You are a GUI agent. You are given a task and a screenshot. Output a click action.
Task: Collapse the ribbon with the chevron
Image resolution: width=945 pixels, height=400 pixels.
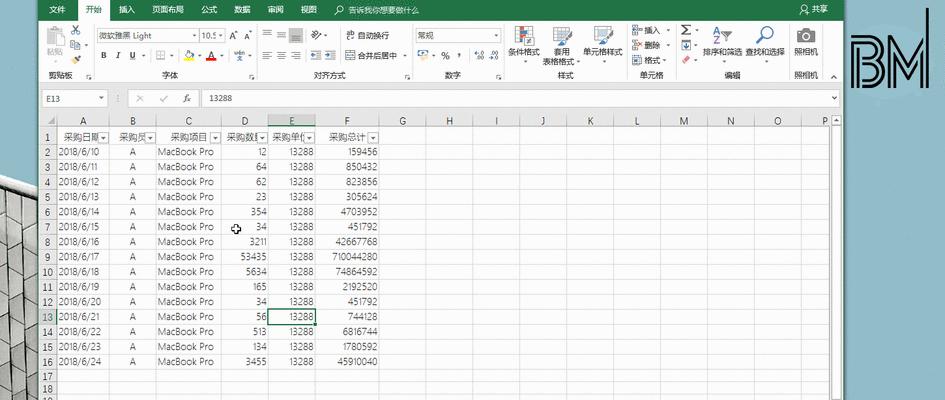834,77
